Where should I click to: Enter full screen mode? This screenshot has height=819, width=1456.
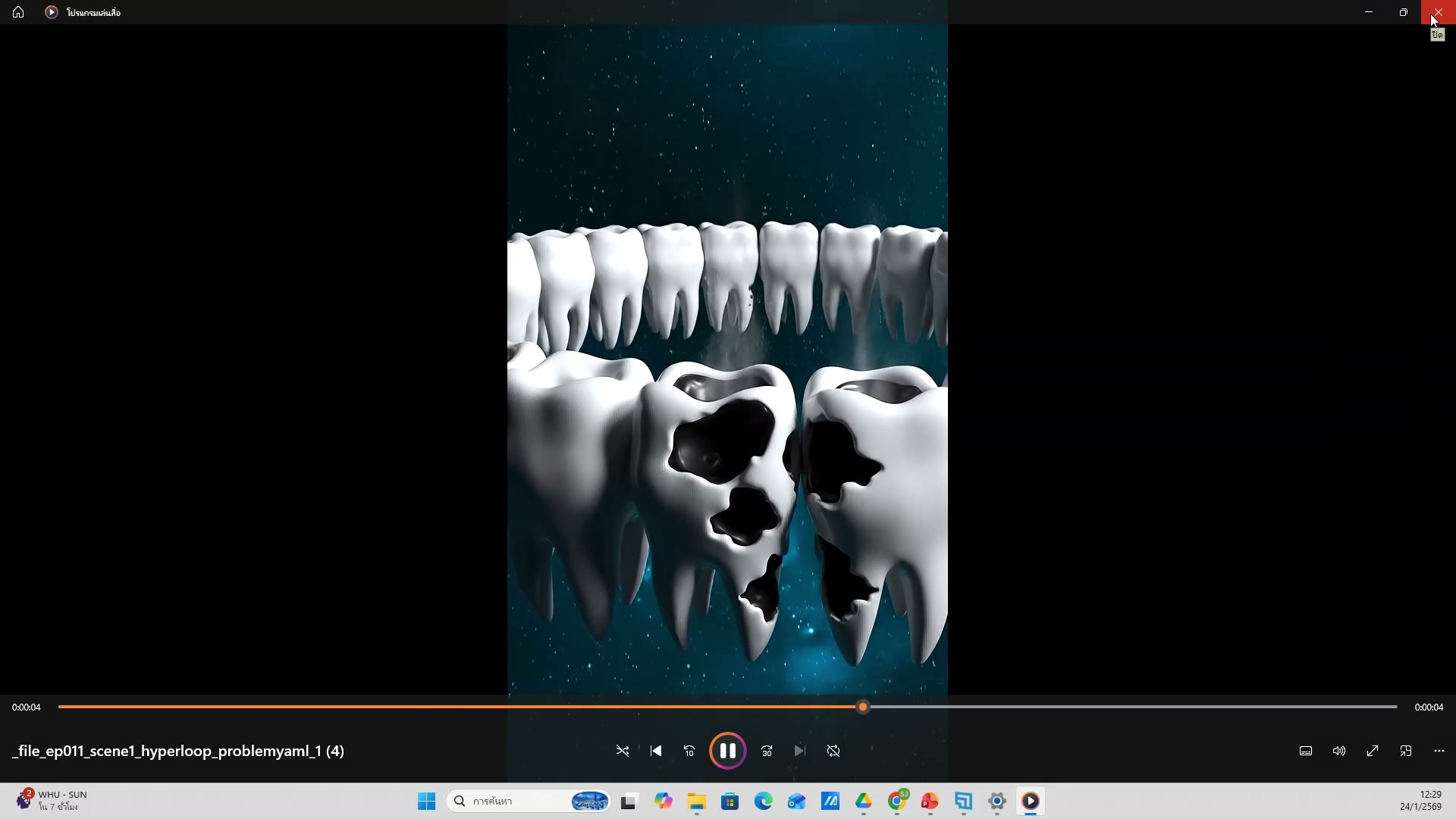point(1373,751)
